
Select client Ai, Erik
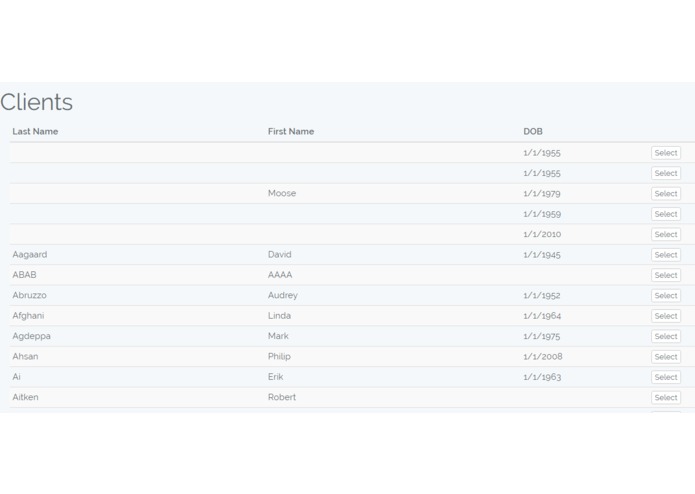click(x=666, y=377)
